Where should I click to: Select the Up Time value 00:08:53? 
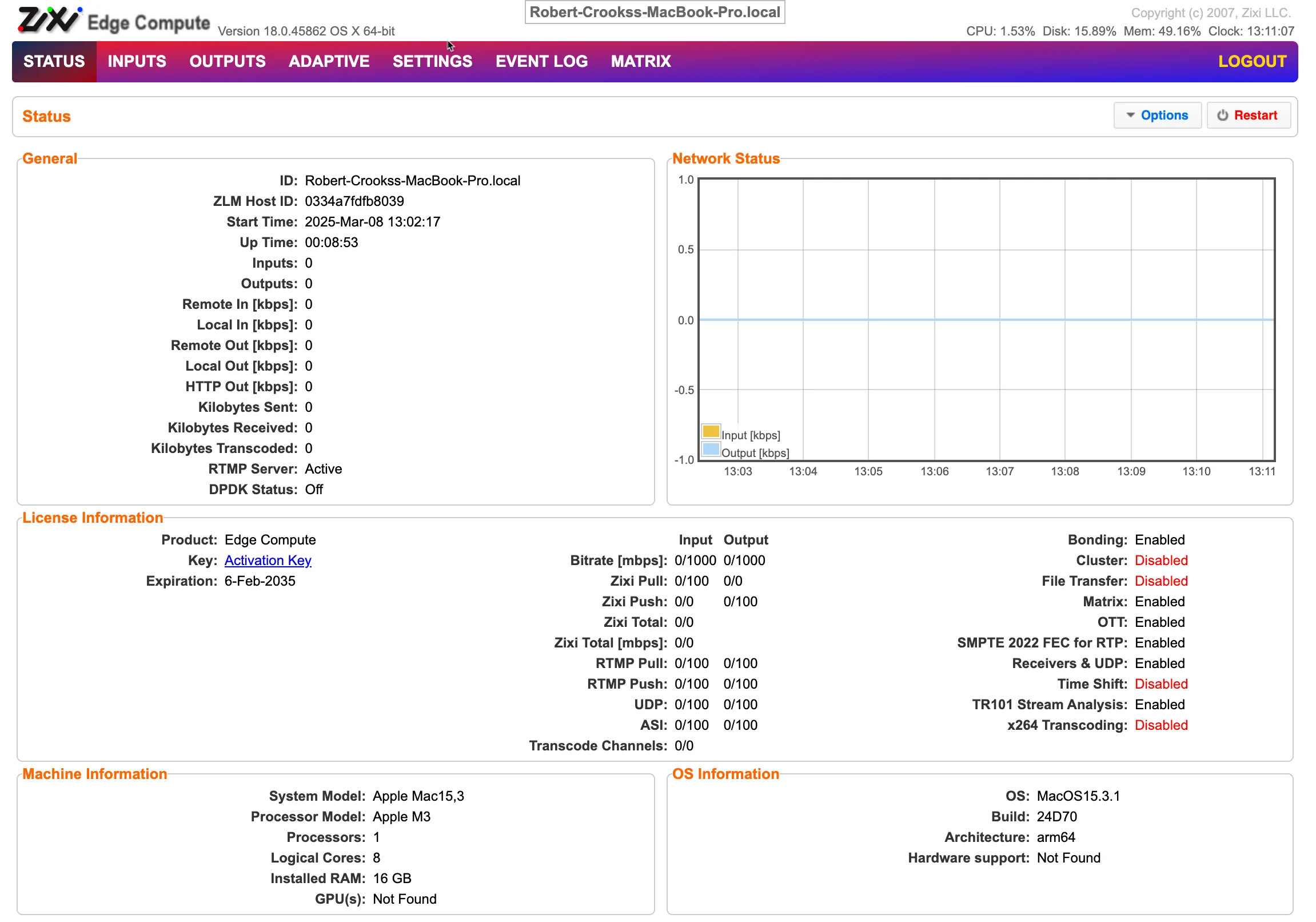[333, 243]
